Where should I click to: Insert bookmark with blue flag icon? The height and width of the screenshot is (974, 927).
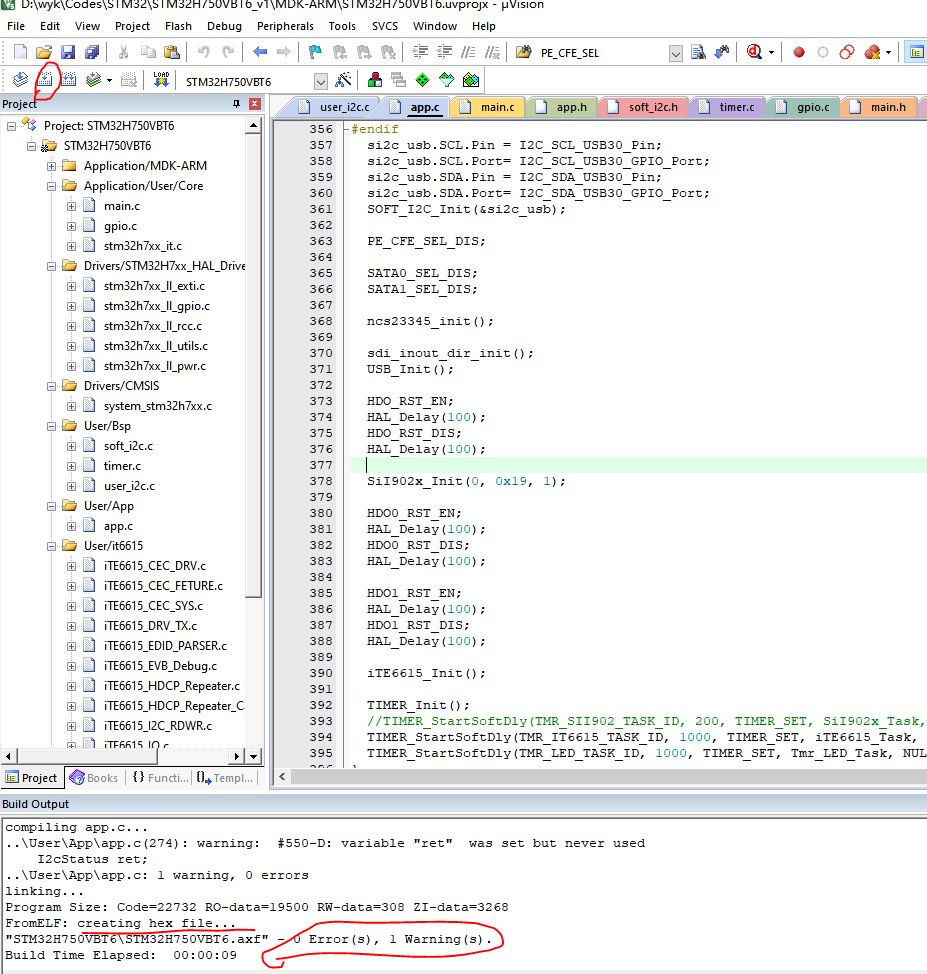[315, 52]
